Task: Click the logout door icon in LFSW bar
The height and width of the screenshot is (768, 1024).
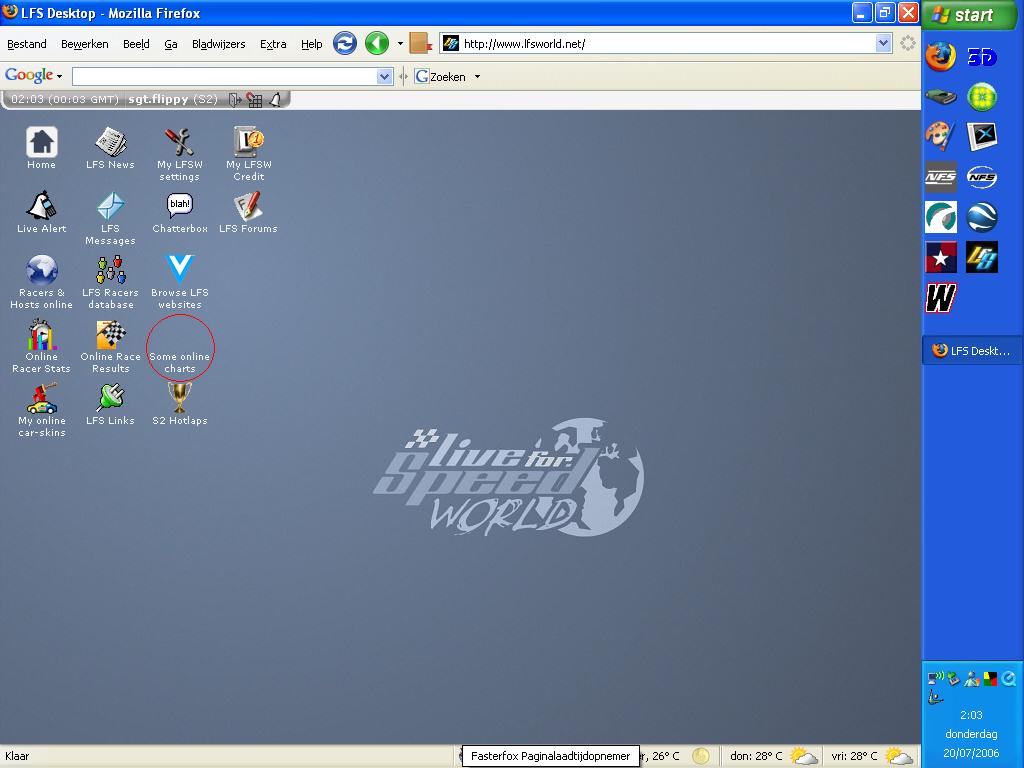Action: 235,100
